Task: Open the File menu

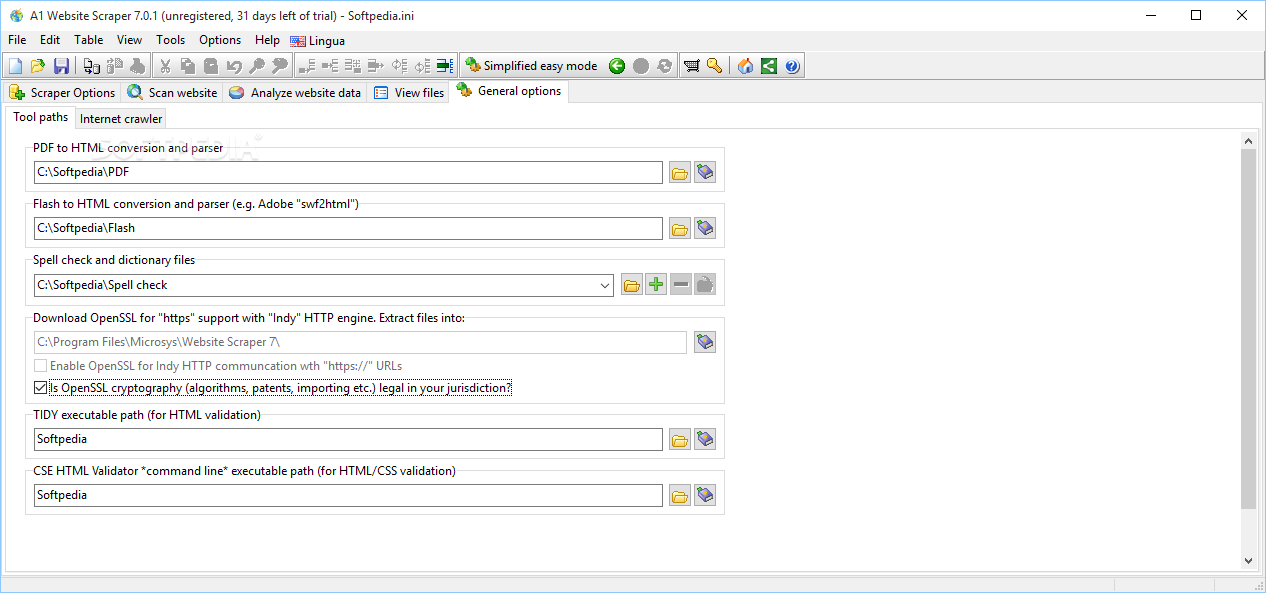Action: [x=17, y=40]
